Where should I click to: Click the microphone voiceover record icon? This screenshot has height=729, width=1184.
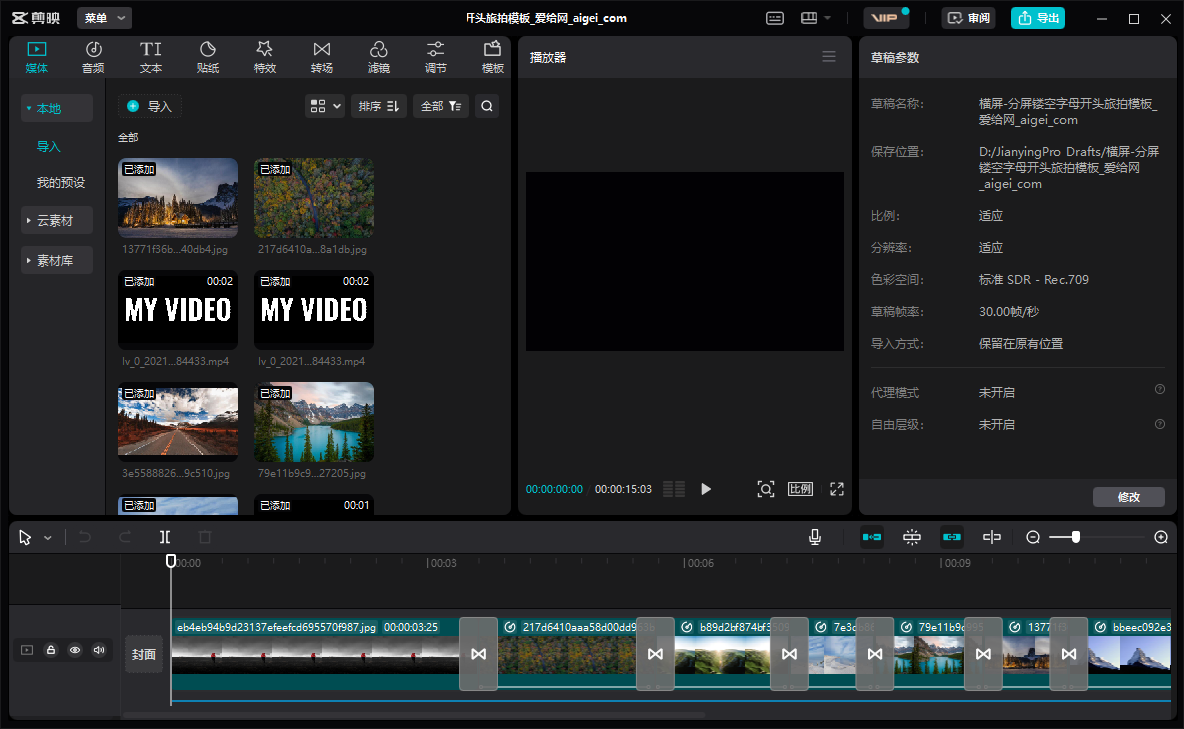tap(815, 537)
